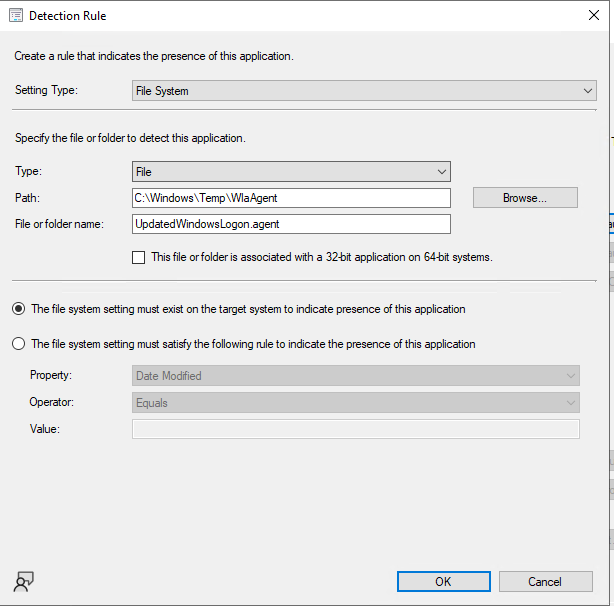The height and width of the screenshot is (606, 614).
Task: Enable the 32-bit application on 64-bit checkbox
Action: (x=139, y=257)
